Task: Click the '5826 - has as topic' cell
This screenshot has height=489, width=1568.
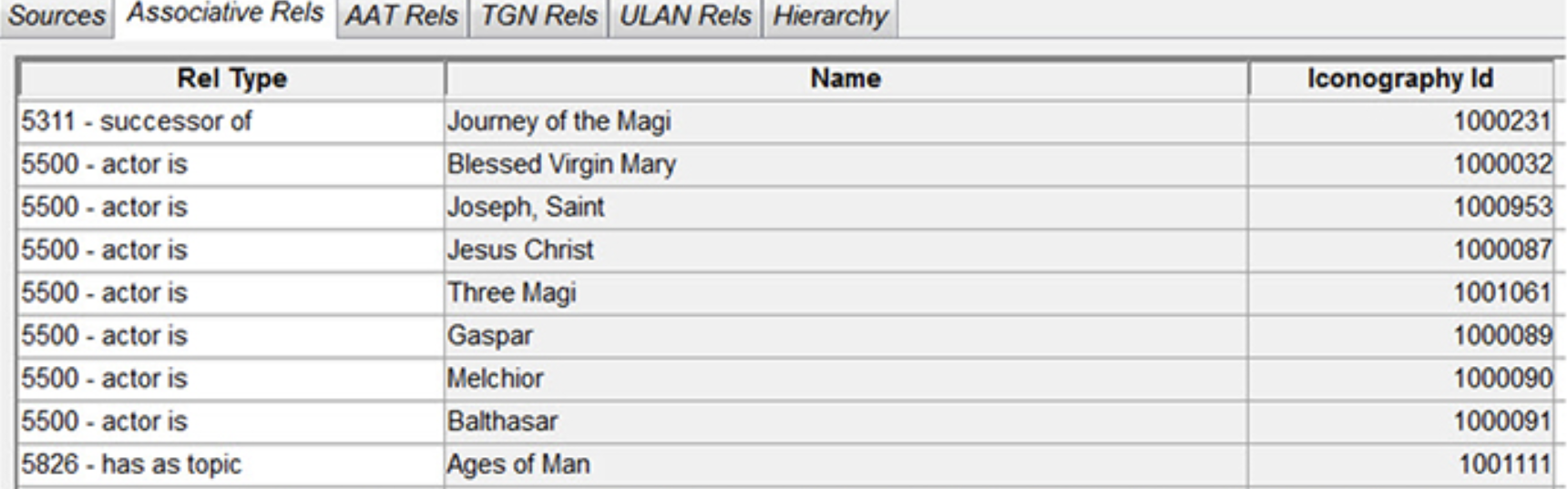Action: click(131, 464)
